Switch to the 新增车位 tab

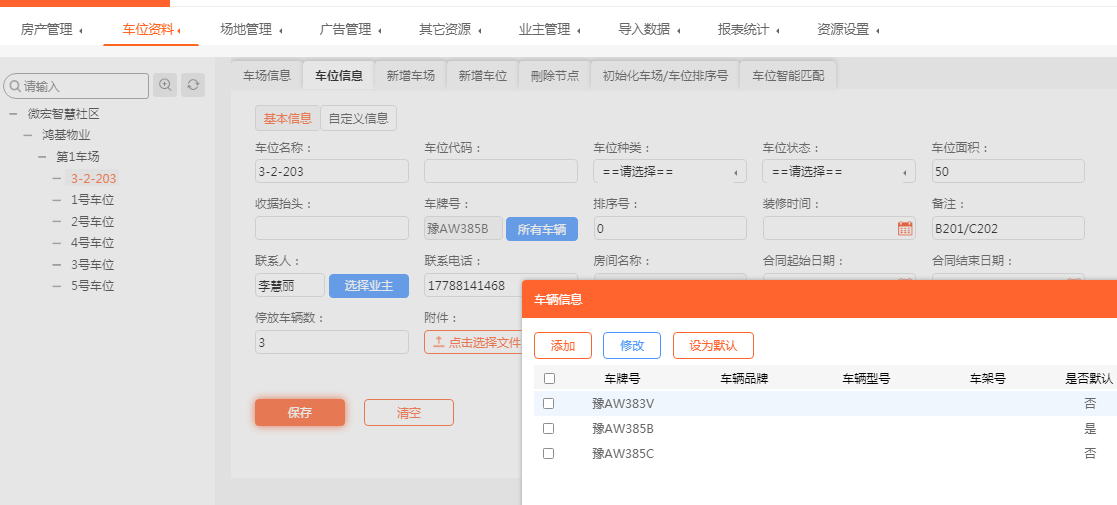(482, 75)
